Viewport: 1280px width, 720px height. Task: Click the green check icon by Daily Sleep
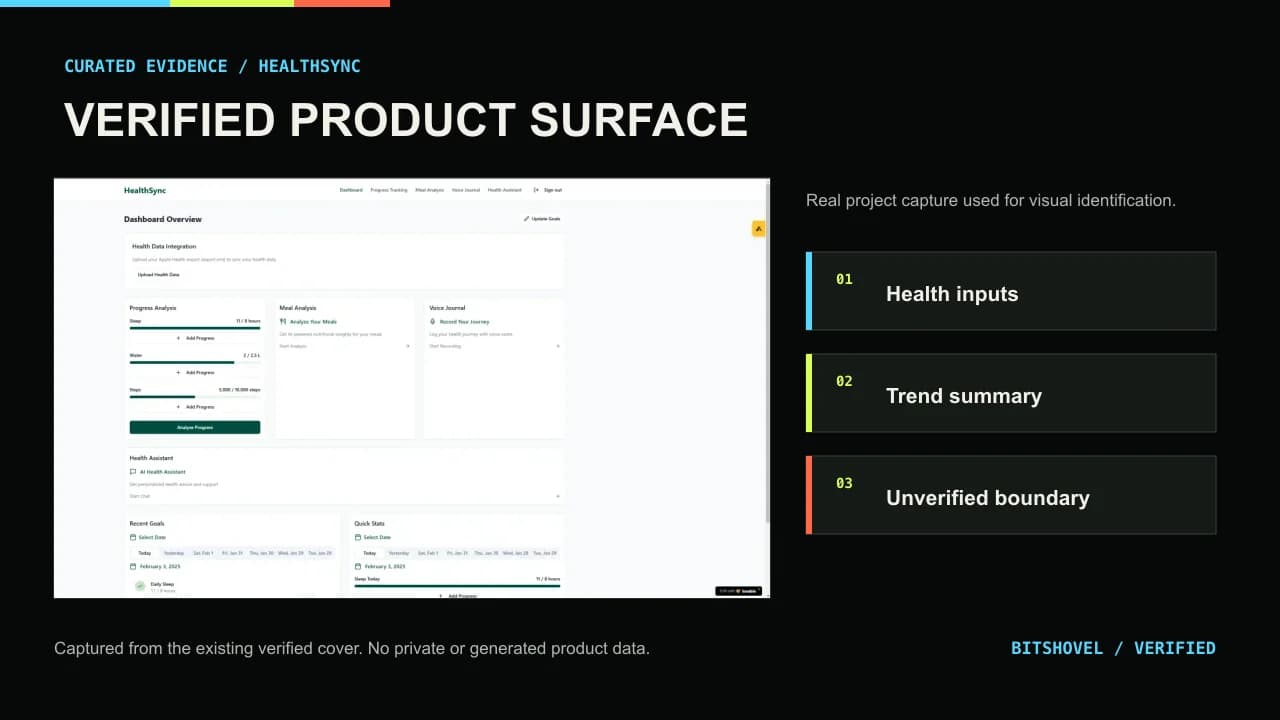tap(140, 586)
